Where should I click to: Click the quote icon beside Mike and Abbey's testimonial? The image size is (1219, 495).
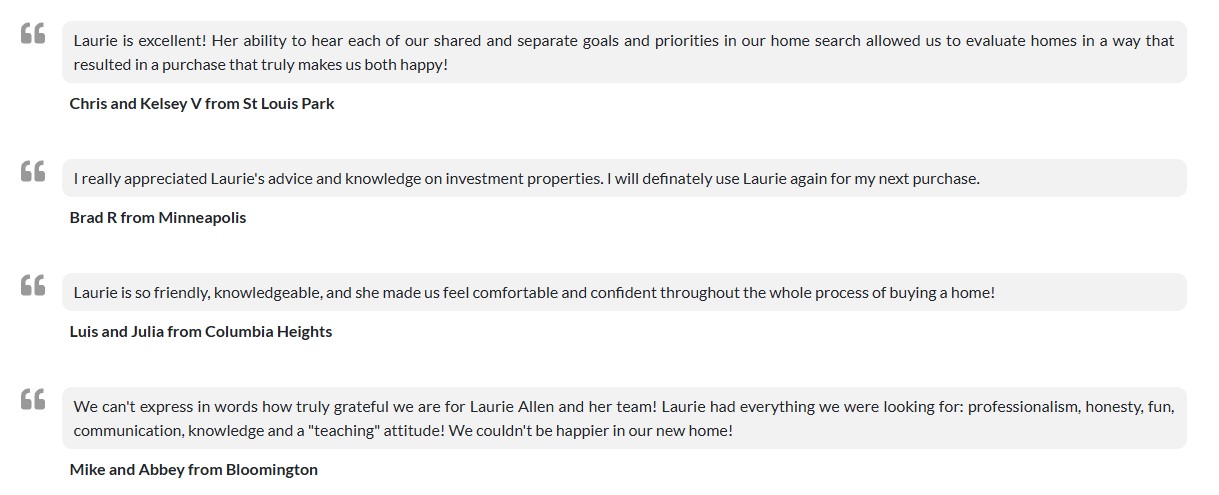click(33, 400)
